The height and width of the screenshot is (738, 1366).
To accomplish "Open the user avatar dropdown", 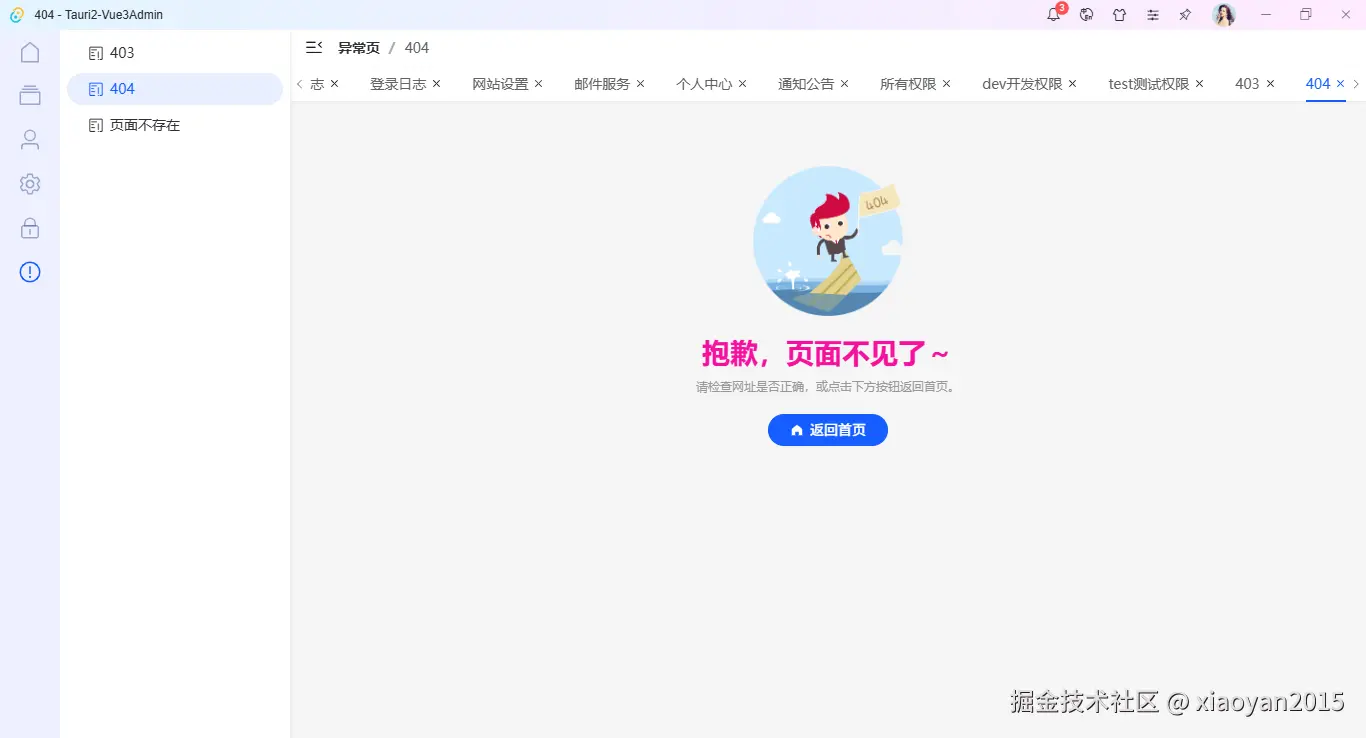I will pos(1223,15).
